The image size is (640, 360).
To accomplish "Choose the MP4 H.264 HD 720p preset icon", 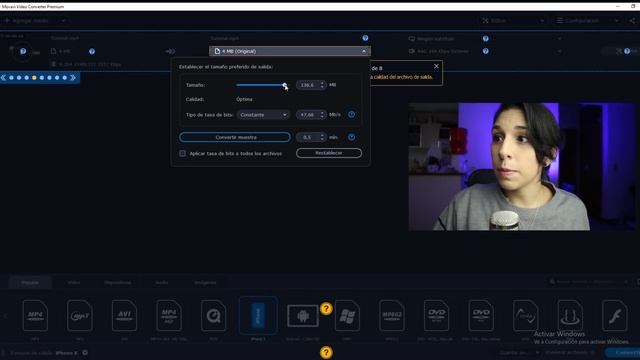I will 169,316.
